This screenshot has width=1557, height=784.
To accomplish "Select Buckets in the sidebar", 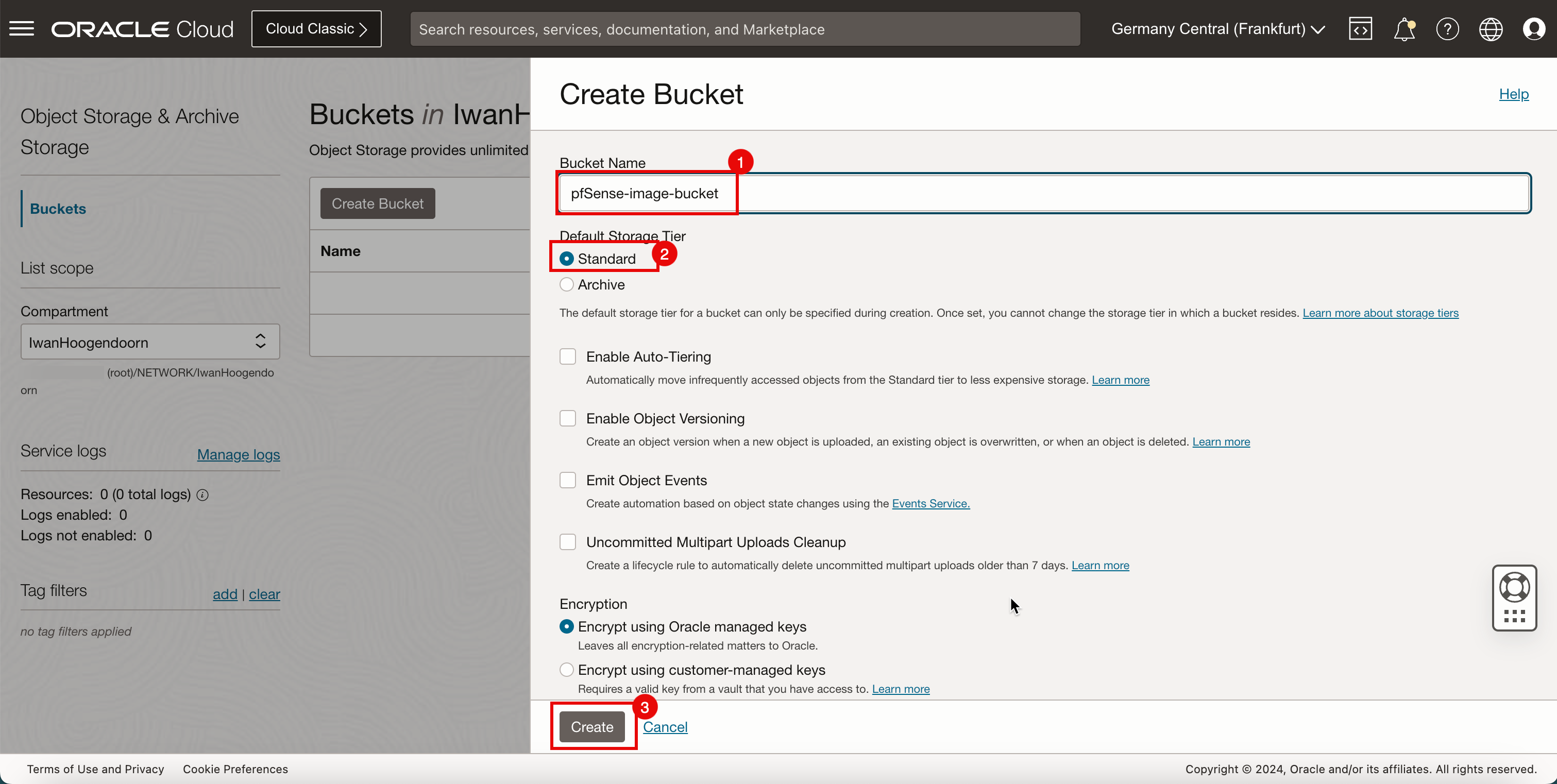I will tap(58, 209).
